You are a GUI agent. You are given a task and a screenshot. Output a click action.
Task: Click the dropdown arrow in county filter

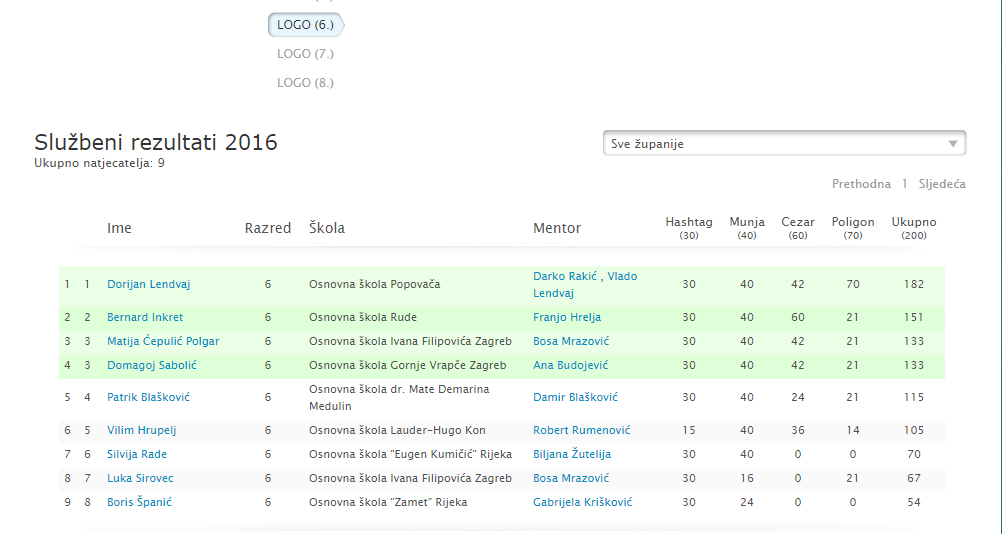953,144
